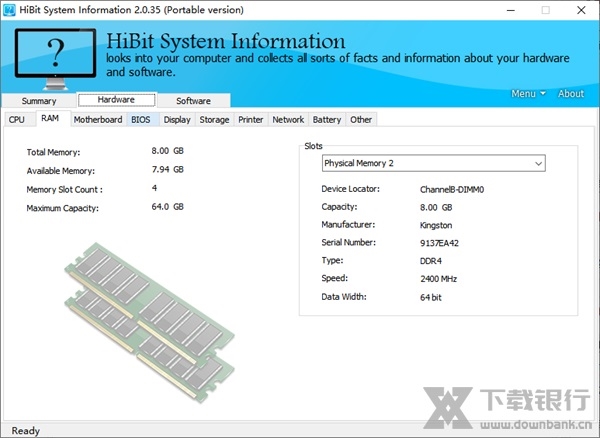The image size is (600, 438).
Task: Click the HiBit System Information heading
Action: pos(226,41)
